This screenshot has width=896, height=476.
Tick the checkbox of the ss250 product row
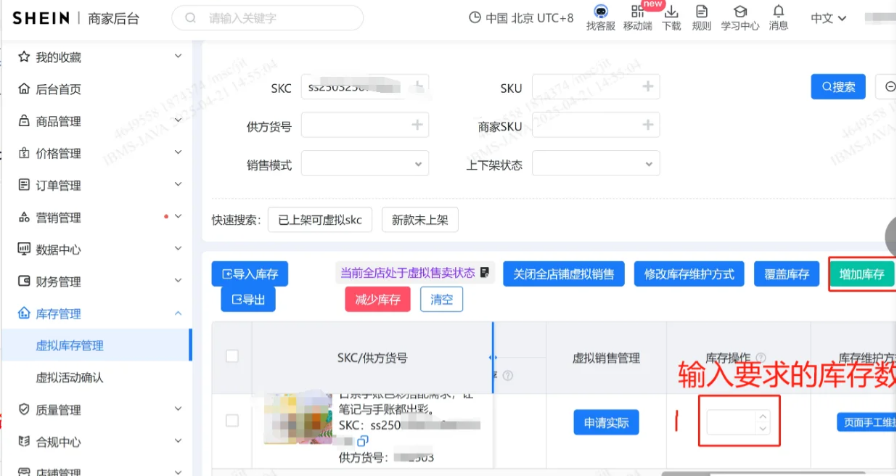point(232,421)
